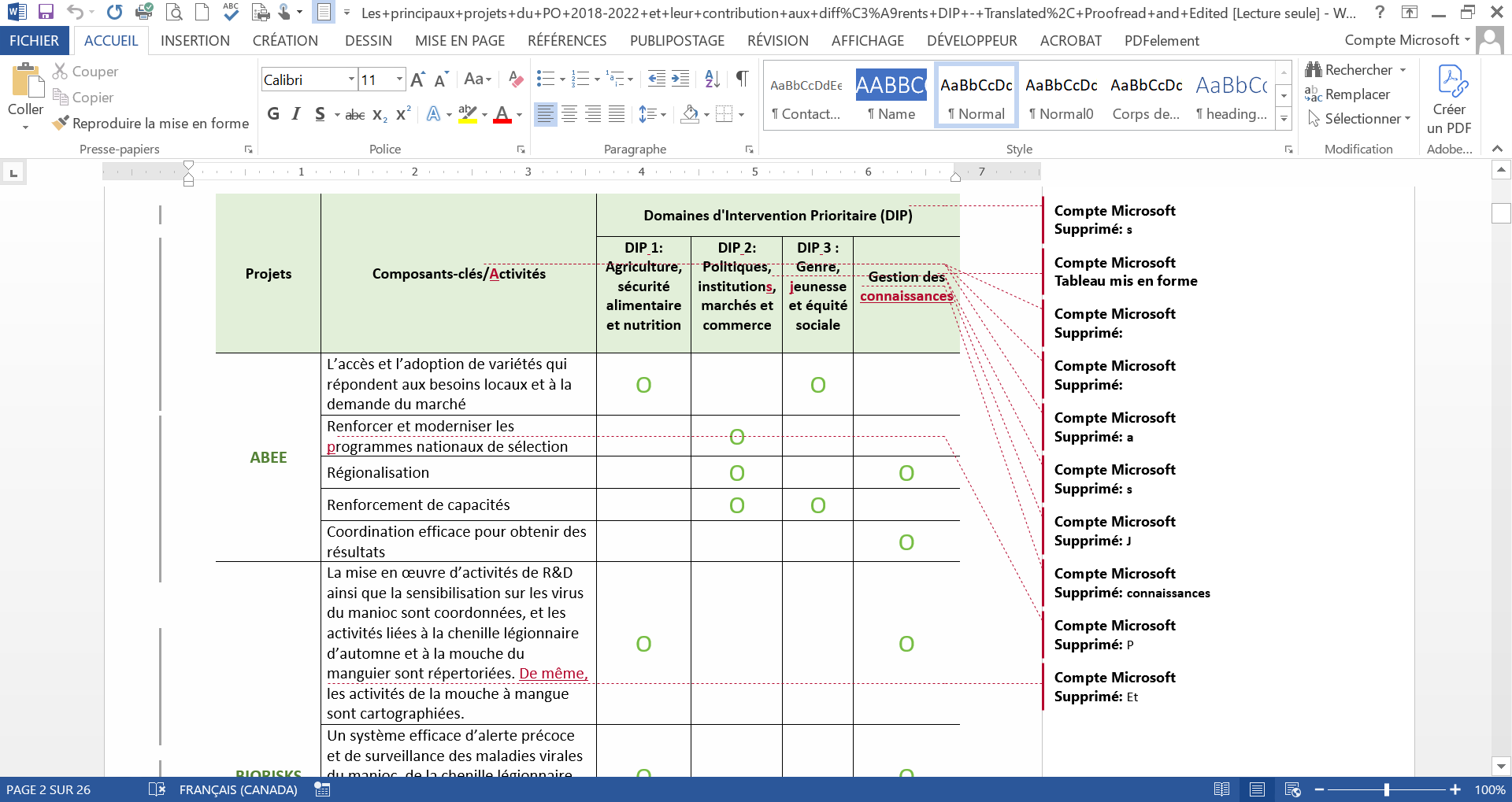Screen dimensions: 1512x802
Task: Open the font size 11 dropdown
Action: [x=399, y=79]
